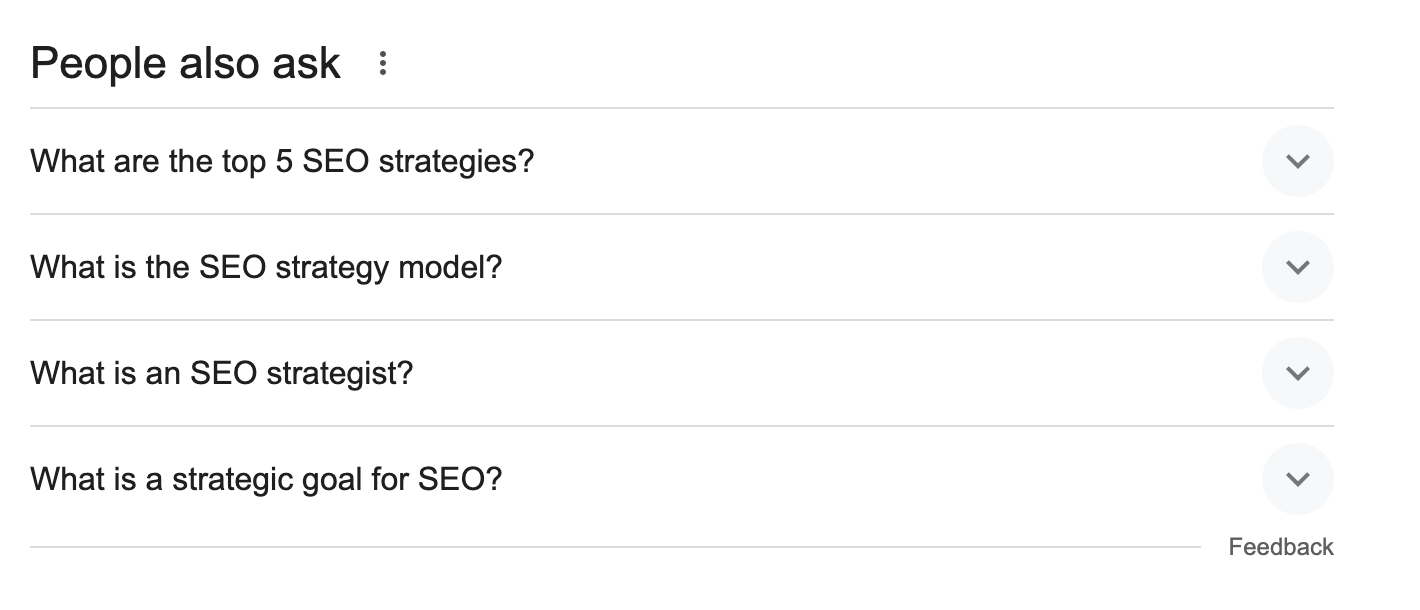The width and height of the screenshot is (1420, 610).
Task: Expand "What is an SEO strategist?"
Action: (x=221, y=373)
